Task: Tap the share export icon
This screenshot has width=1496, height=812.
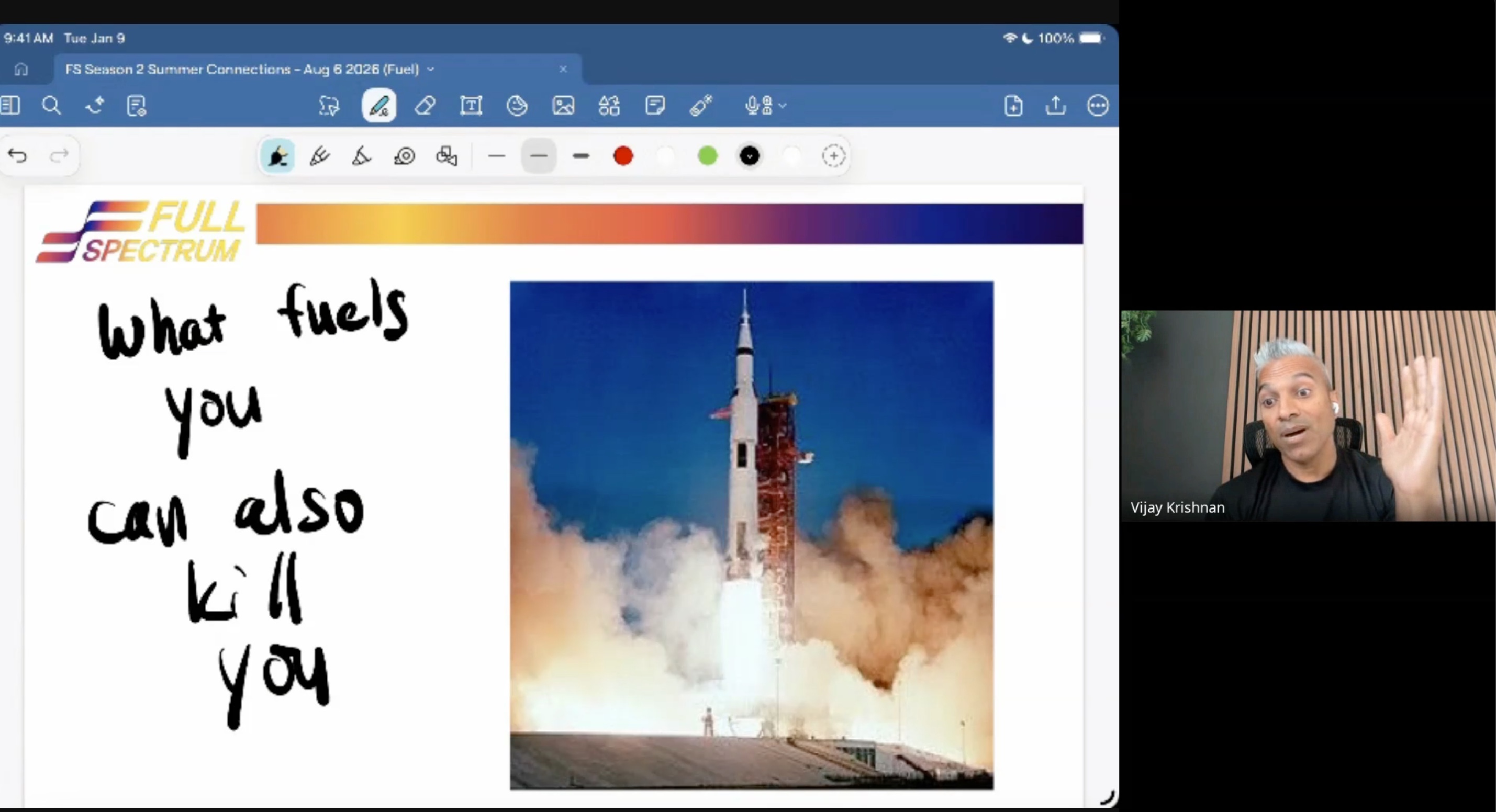Action: (1056, 106)
